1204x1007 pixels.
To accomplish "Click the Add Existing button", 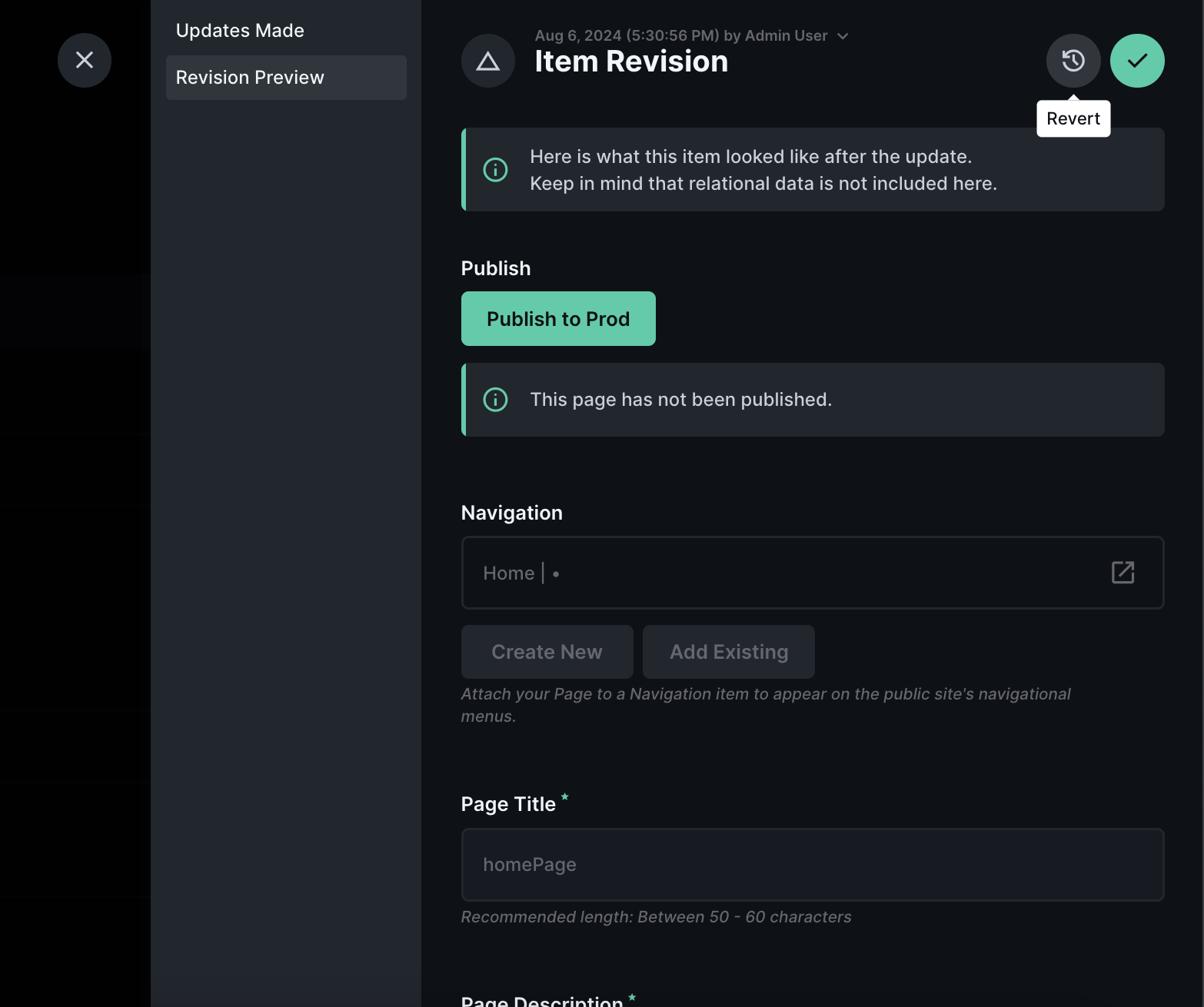I will click(x=728, y=652).
